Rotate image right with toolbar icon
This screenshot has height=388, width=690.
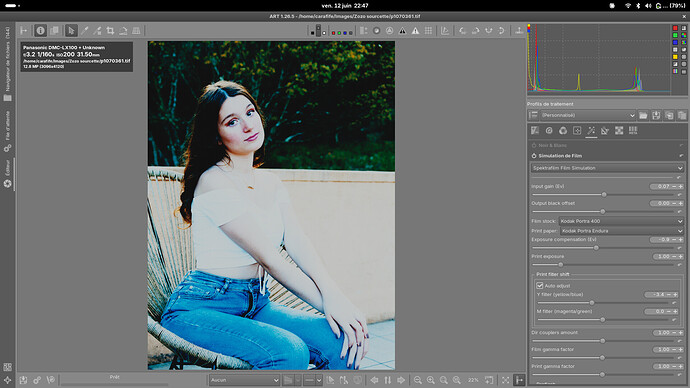coord(476,30)
